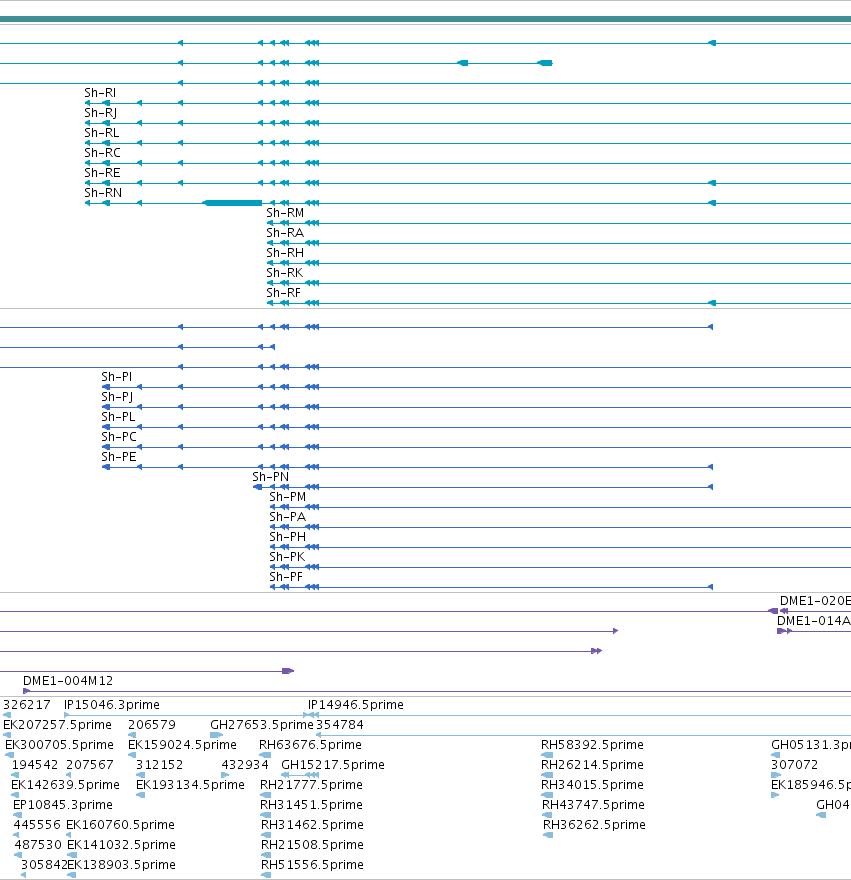Screen dimensions: 851x880
Task: Open the Sh-RF transcript label
Action: [283, 292]
